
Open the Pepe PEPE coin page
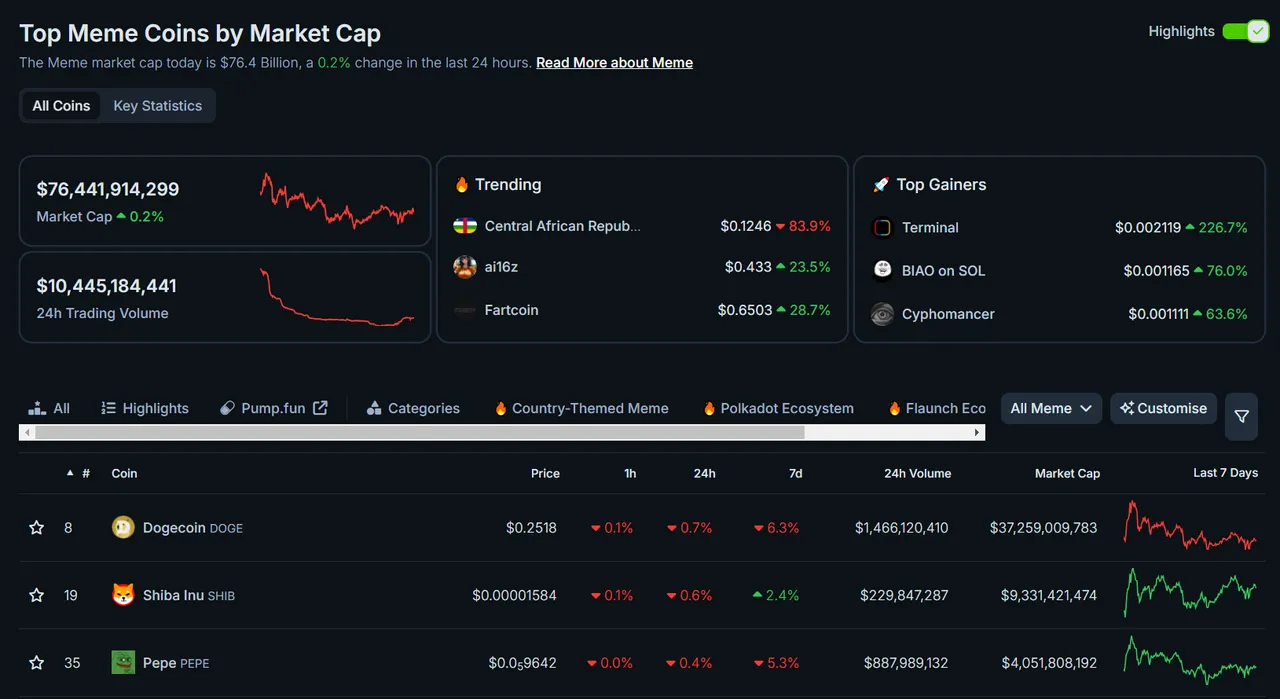(x=176, y=662)
